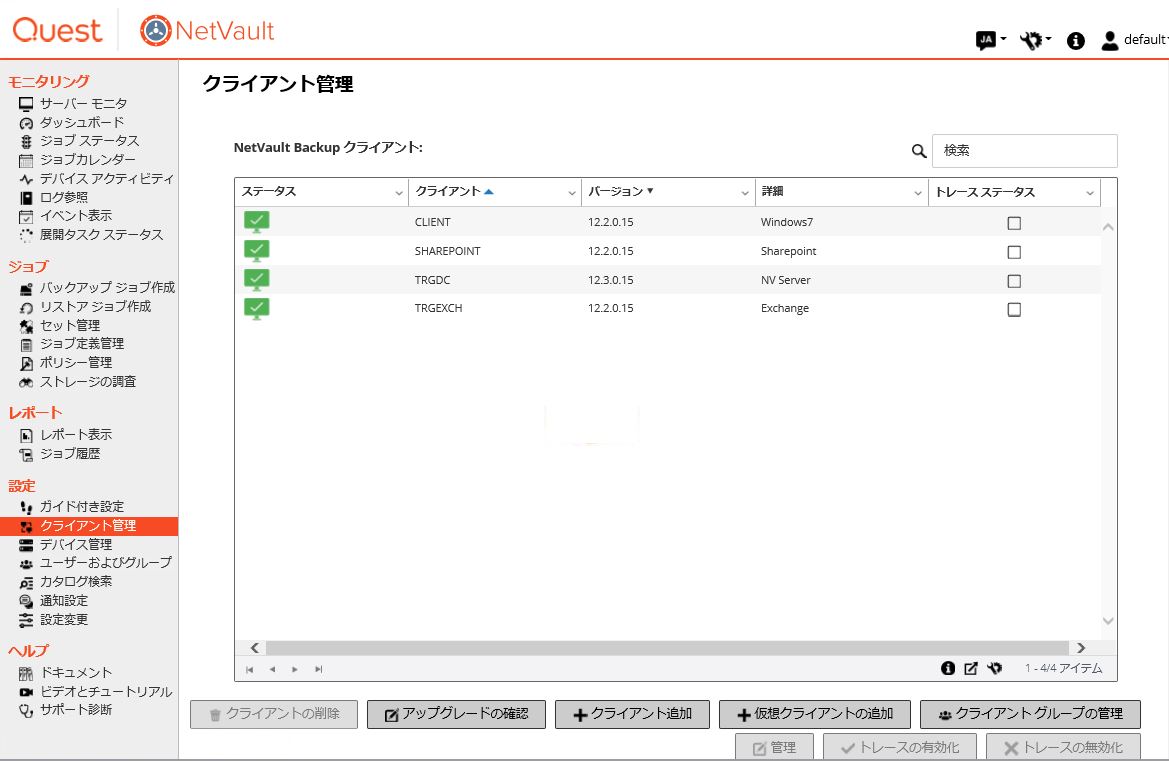Click the バージョン filter marker
1169x761 pixels.
click(x=650, y=191)
